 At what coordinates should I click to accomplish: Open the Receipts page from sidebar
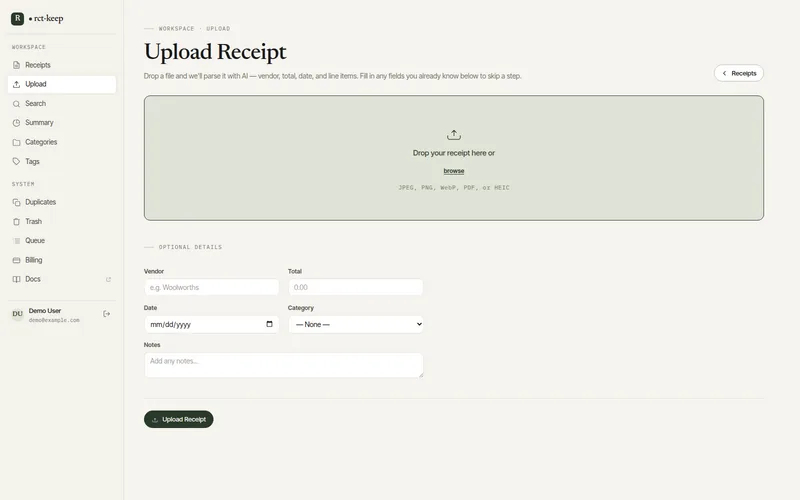click(62, 65)
